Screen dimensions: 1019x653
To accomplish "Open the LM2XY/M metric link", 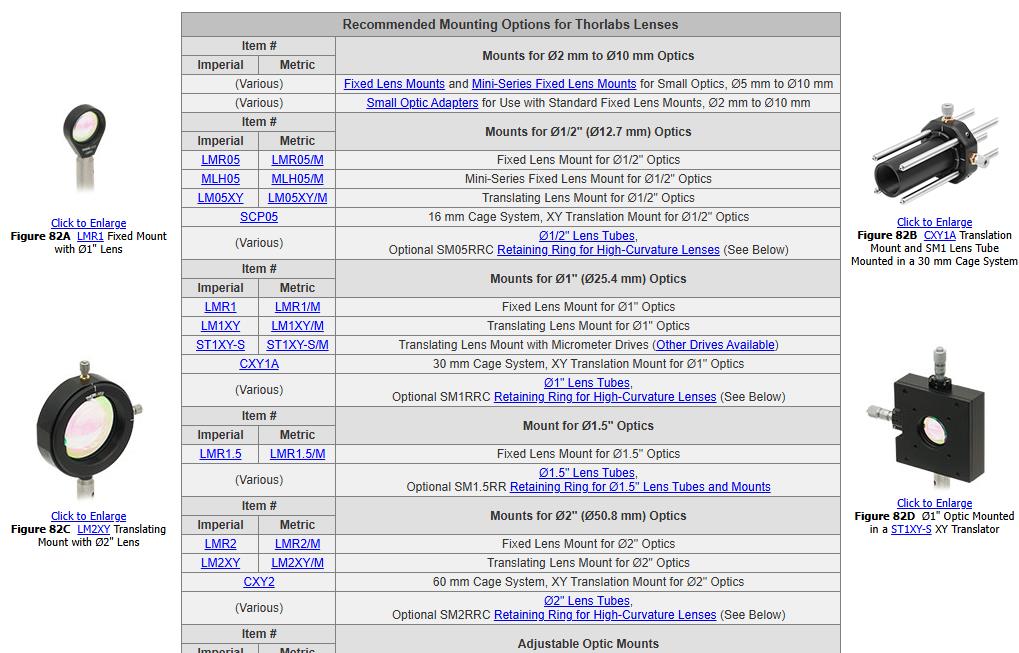I will click(x=298, y=563).
